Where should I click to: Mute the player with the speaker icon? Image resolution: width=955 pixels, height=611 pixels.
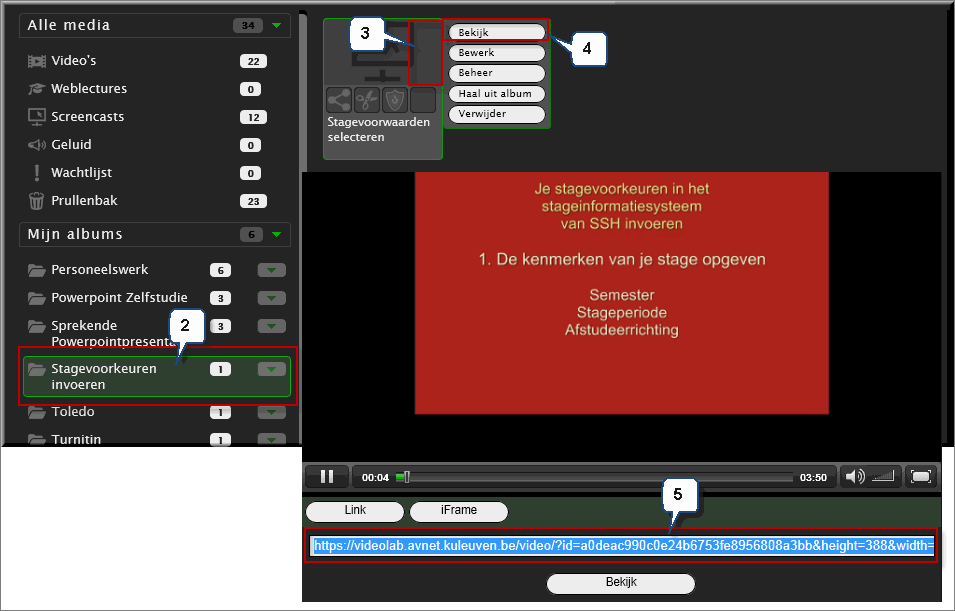855,476
